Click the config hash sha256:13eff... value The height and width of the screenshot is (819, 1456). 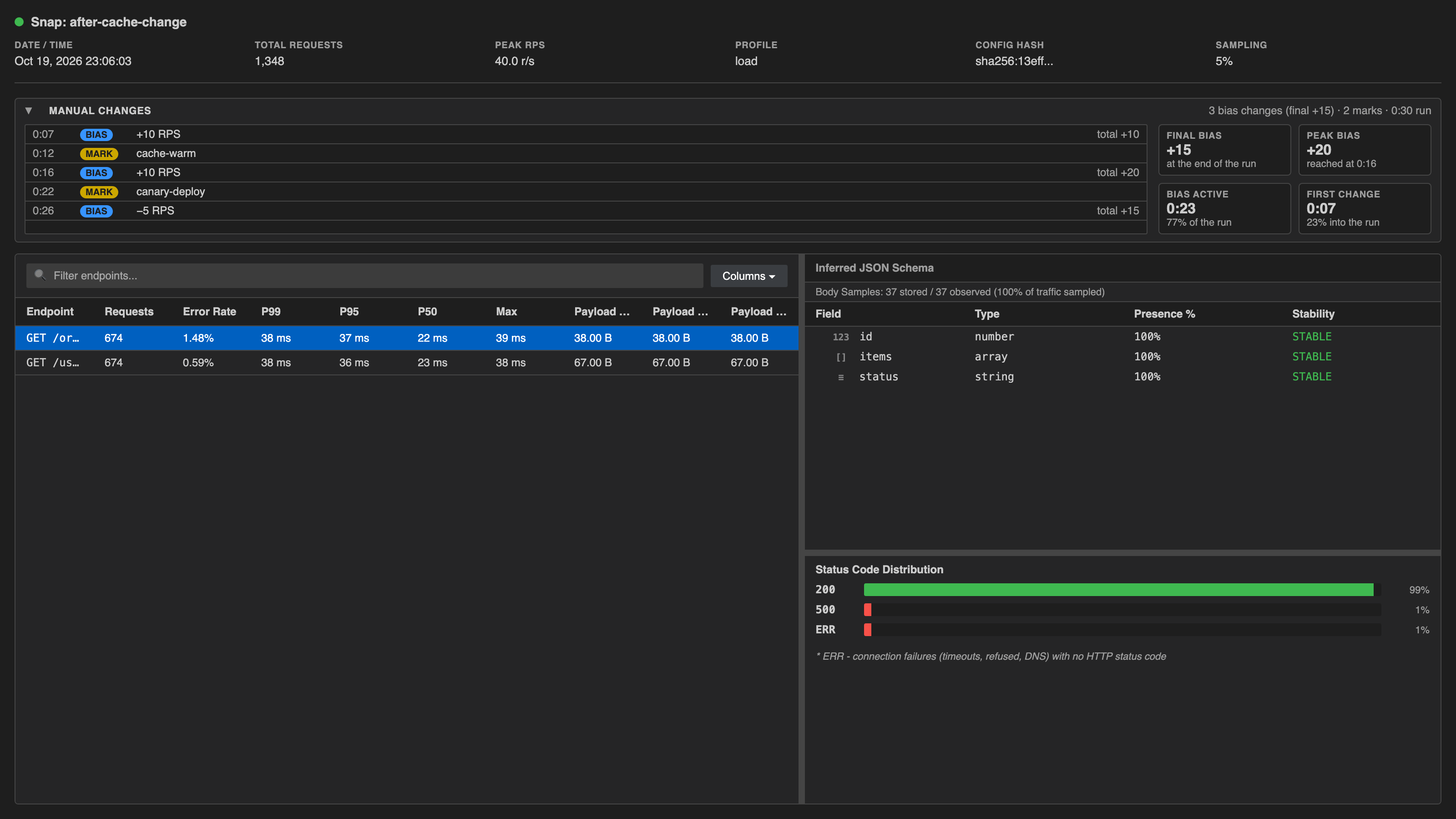pos(1013,61)
